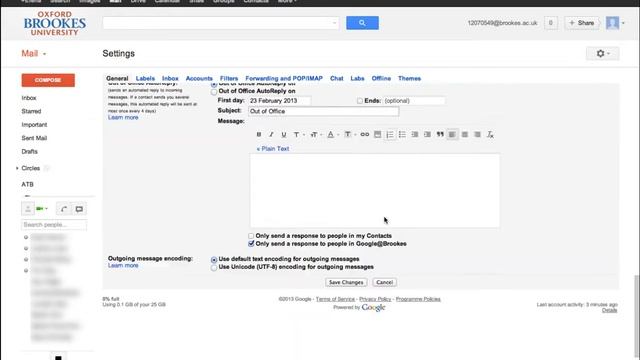Open the More menu in top bar

click(x=287, y=1)
